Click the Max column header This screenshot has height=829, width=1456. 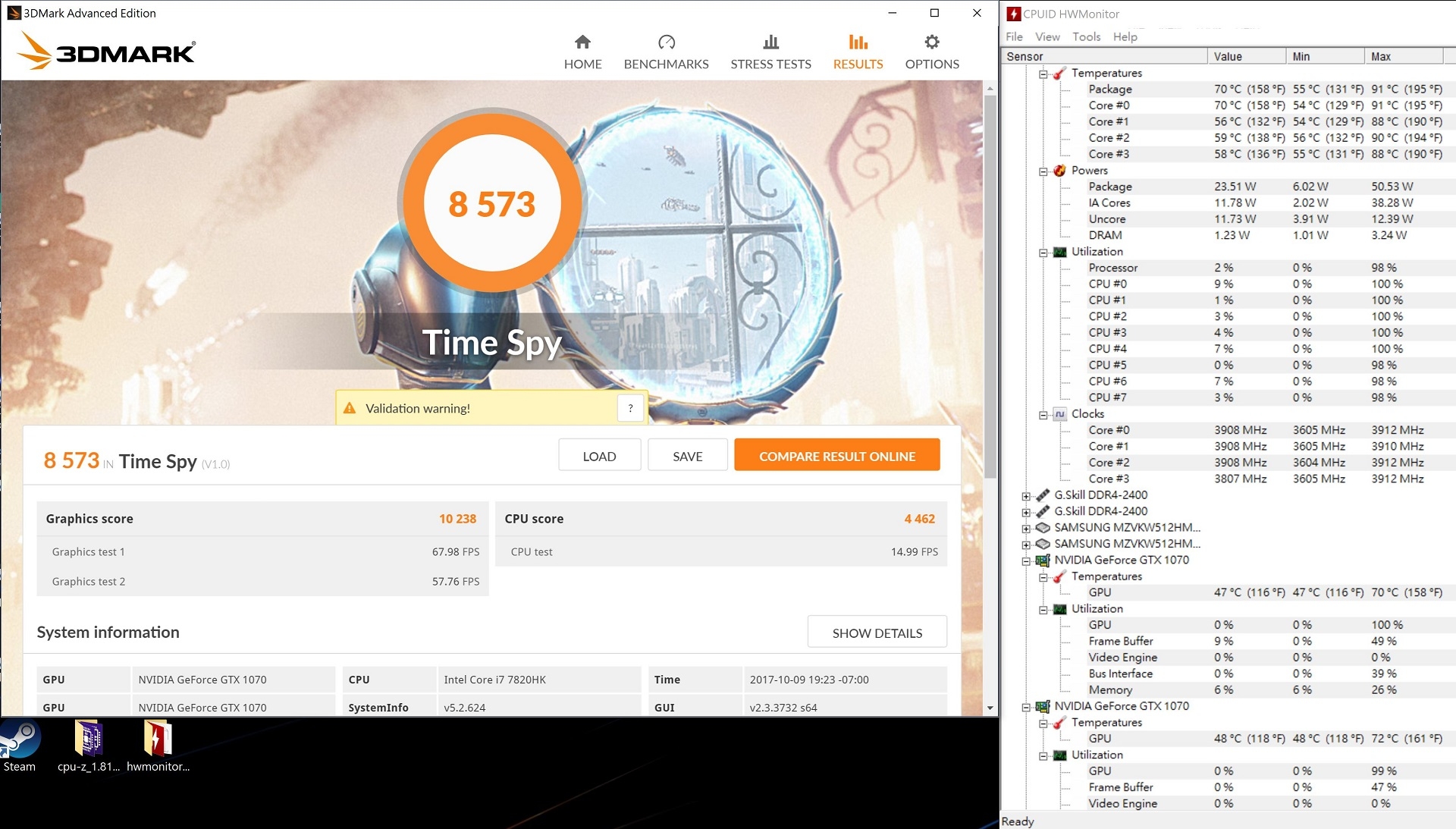[1404, 56]
